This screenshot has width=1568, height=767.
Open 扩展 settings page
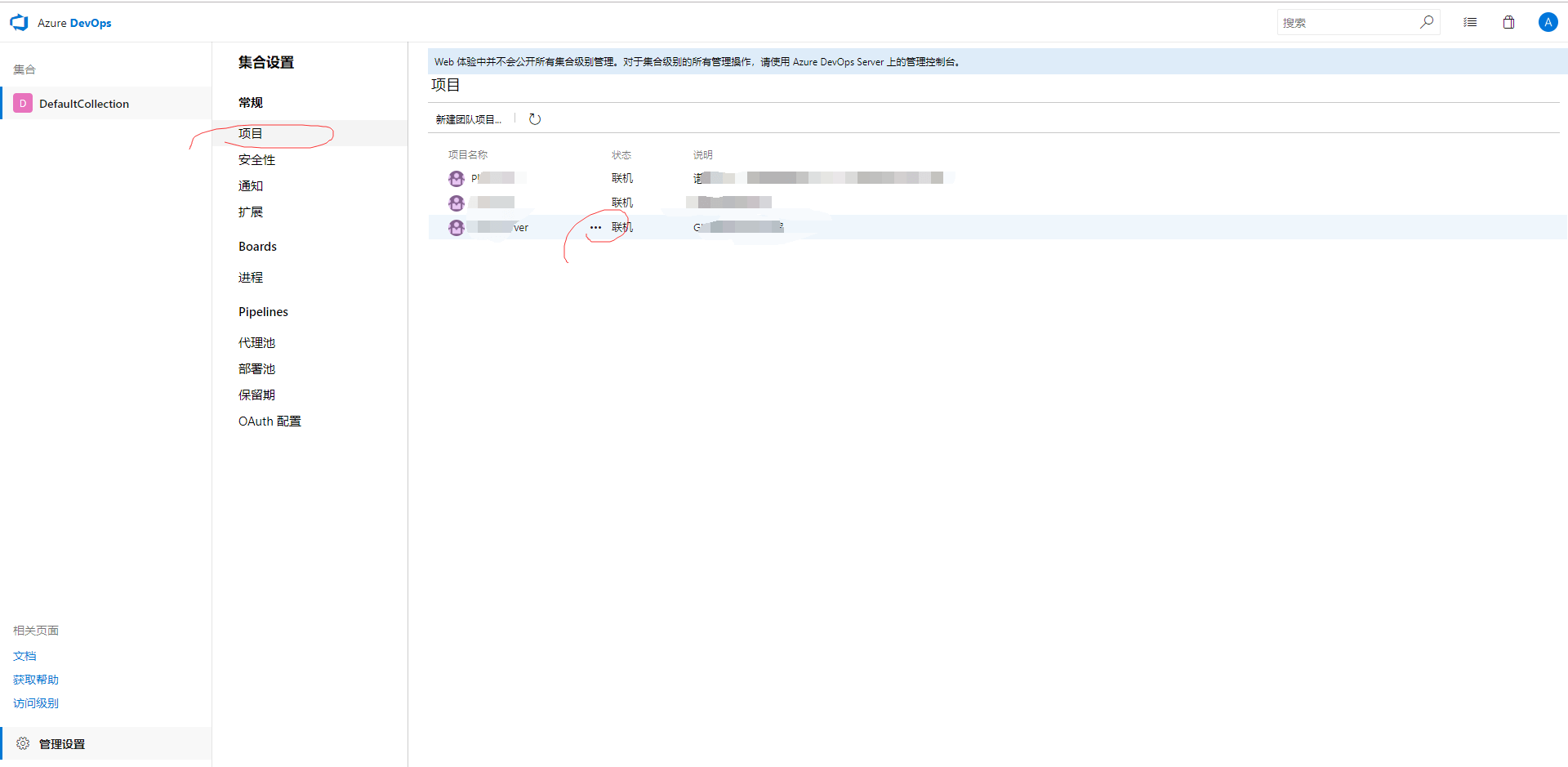coord(251,212)
